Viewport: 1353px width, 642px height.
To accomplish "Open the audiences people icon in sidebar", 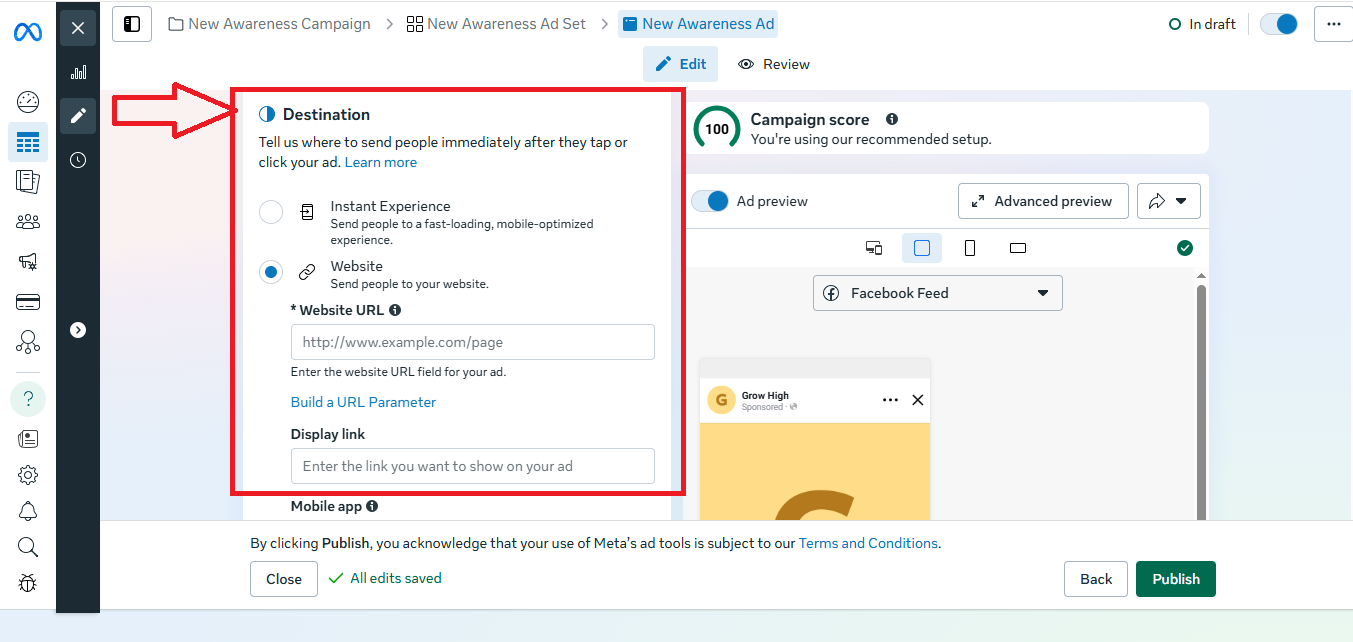I will pos(28,222).
